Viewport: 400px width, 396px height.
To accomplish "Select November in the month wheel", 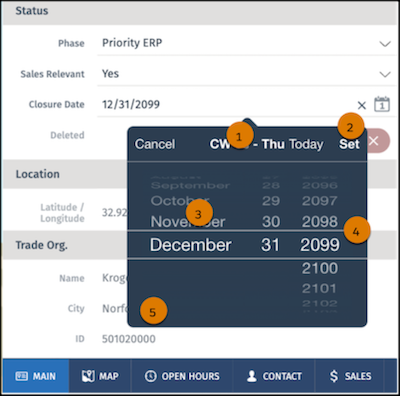I will [x=188, y=222].
